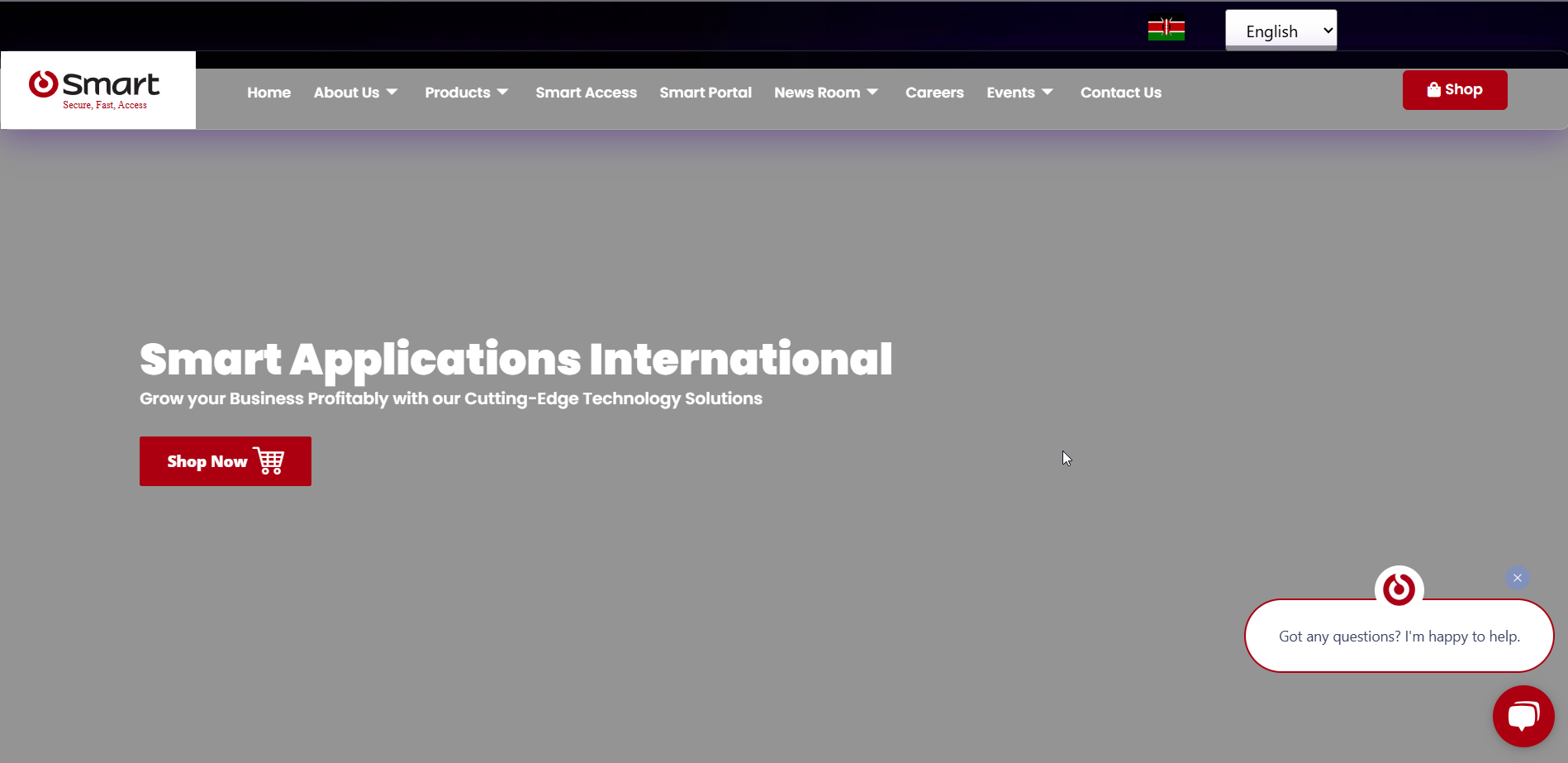This screenshot has height=763, width=1568.
Task: Expand the About Us menu
Action: (x=355, y=93)
